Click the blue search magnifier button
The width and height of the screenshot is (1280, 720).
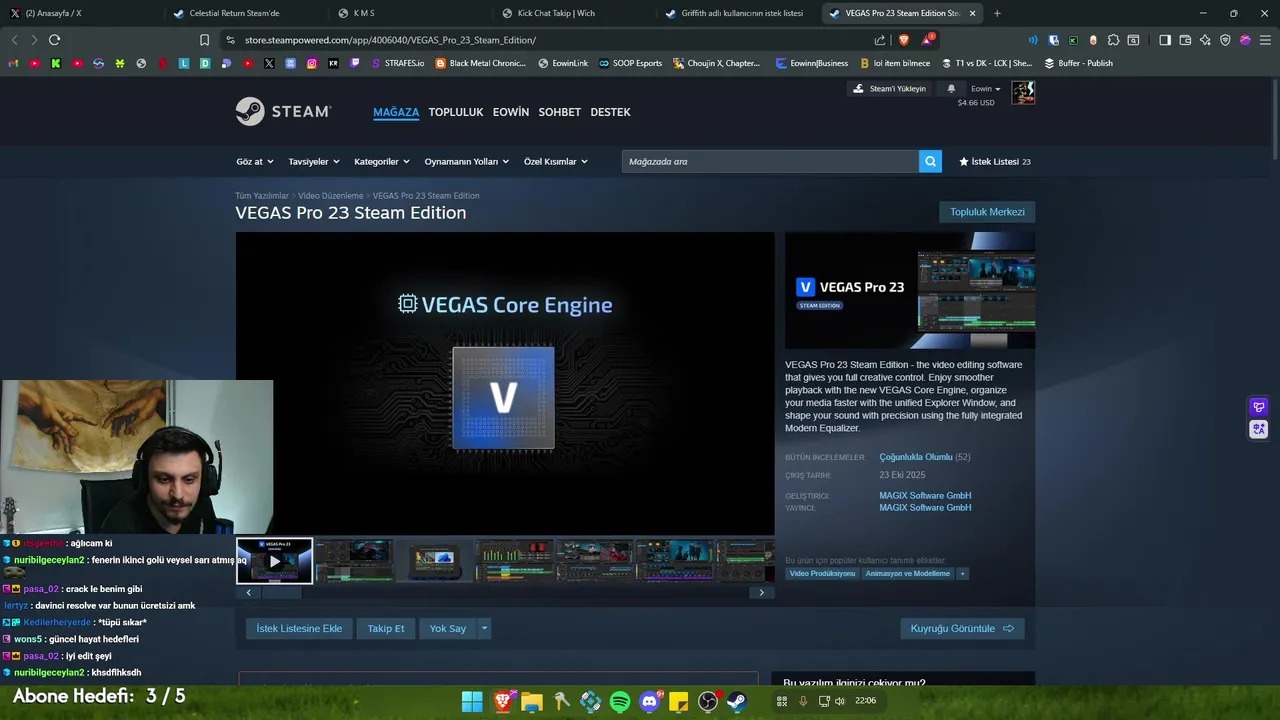930,161
